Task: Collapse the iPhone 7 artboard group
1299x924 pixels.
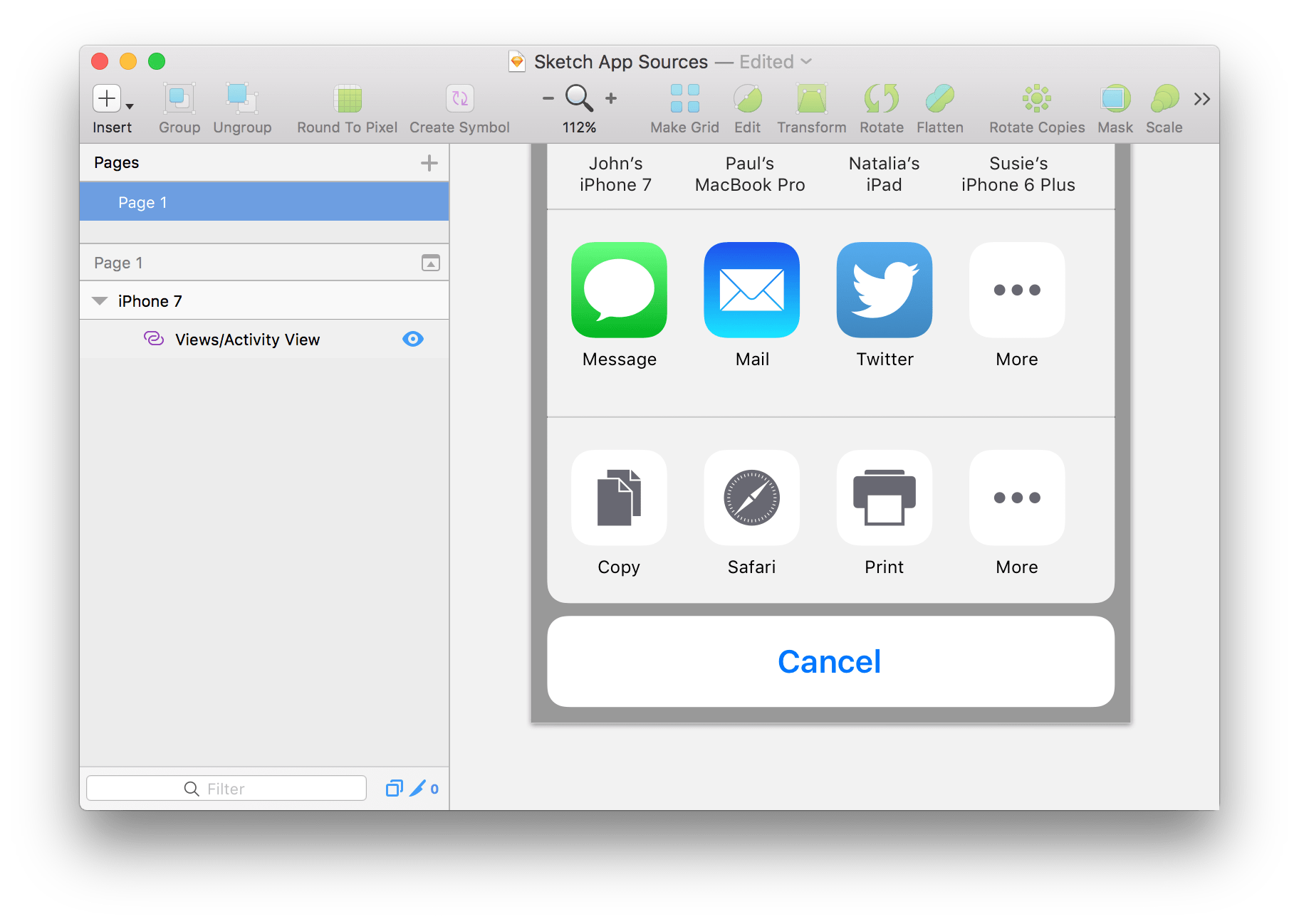Action: [100, 300]
